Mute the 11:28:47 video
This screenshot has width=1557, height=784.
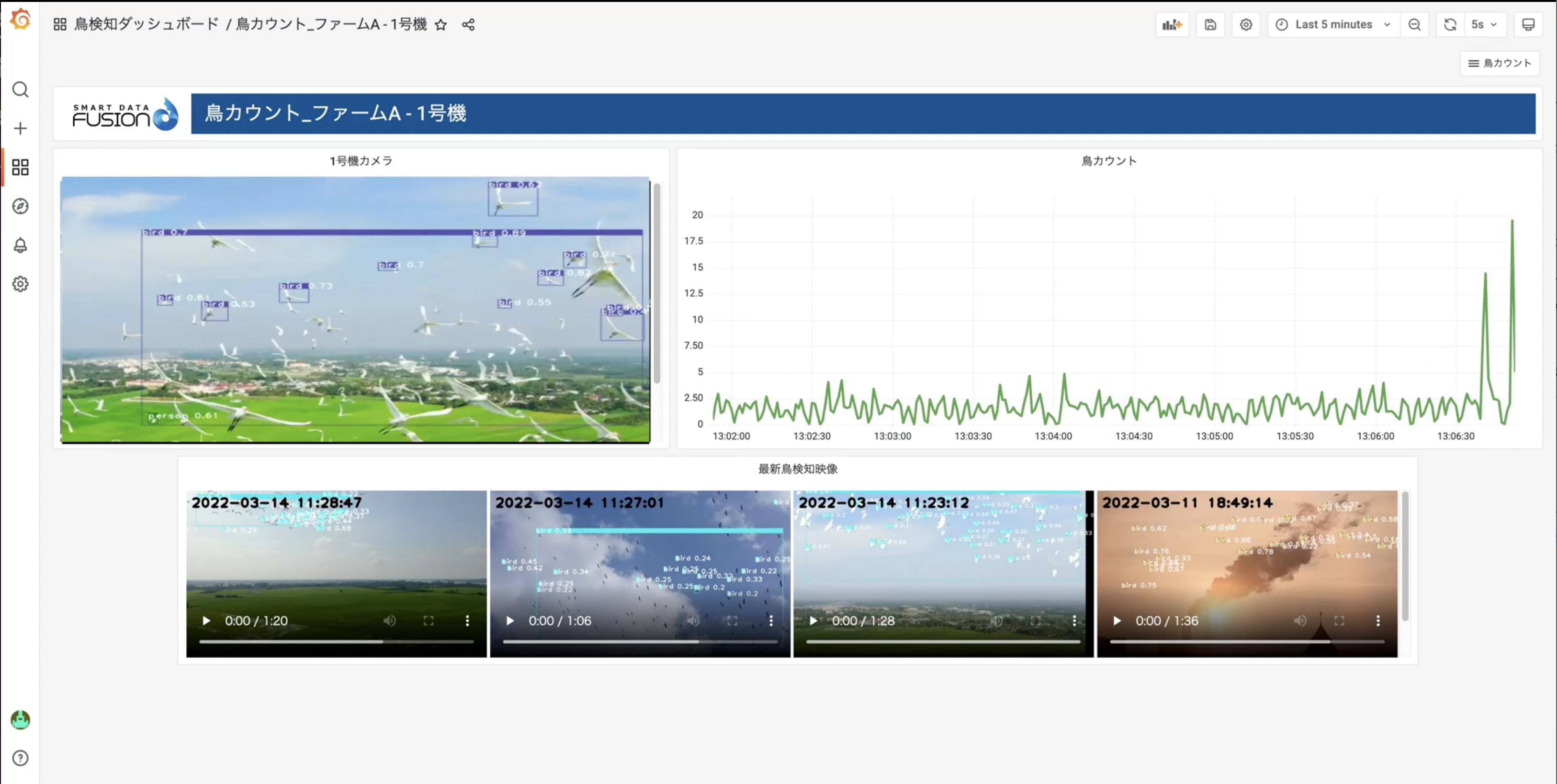pyautogui.click(x=389, y=620)
